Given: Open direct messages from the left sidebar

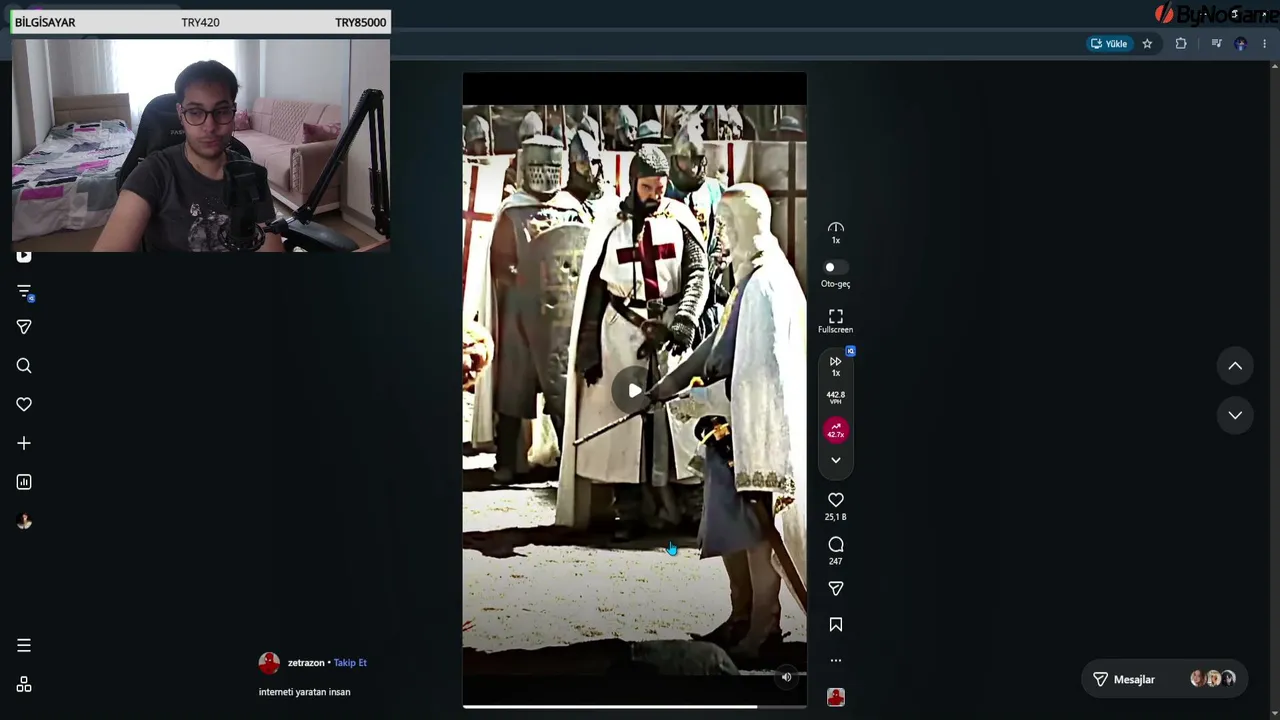Looking at the screenshot, I should click(24, 327).
